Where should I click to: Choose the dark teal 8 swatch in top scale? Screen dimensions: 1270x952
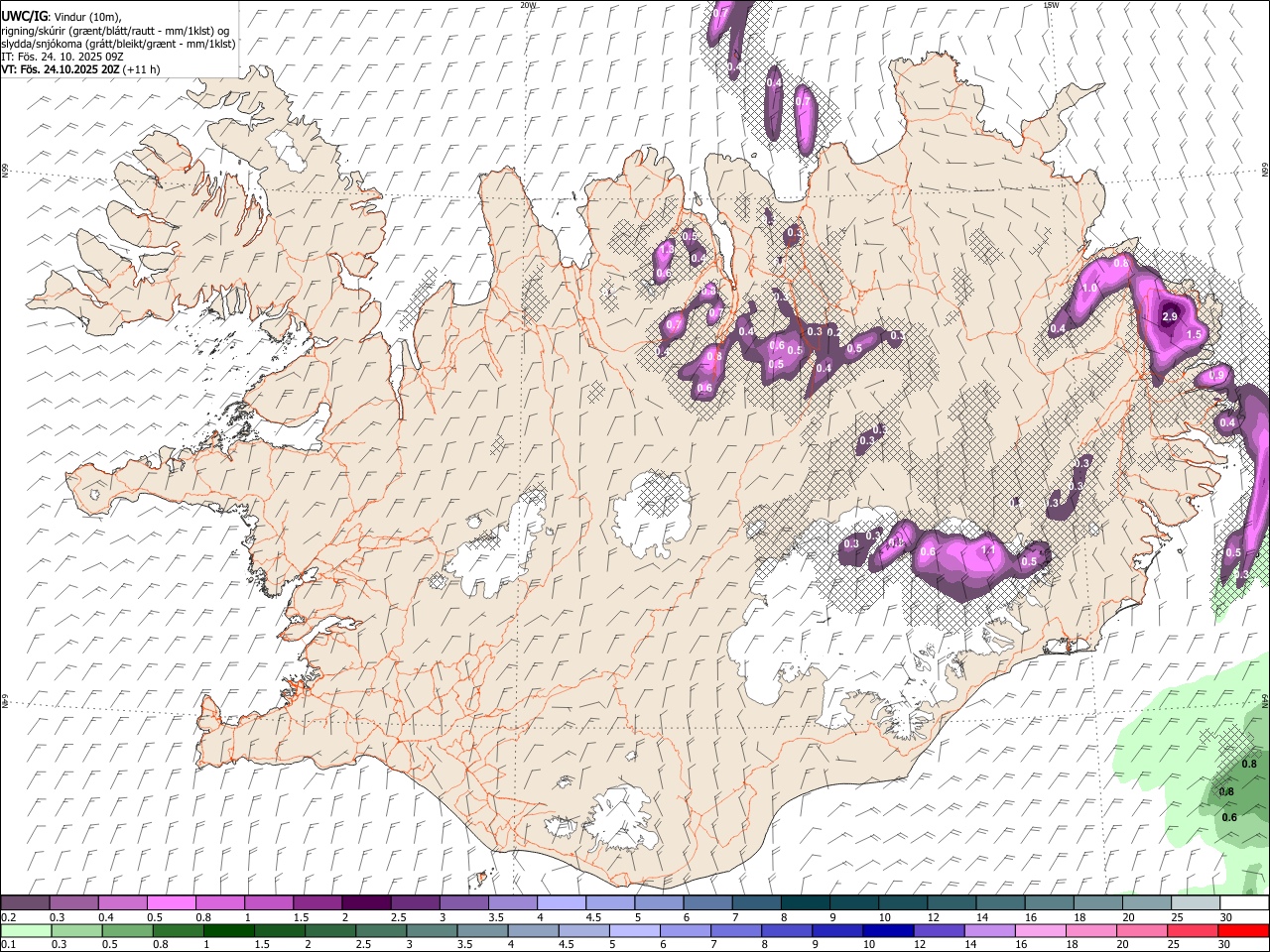click(x=804, y=903)
